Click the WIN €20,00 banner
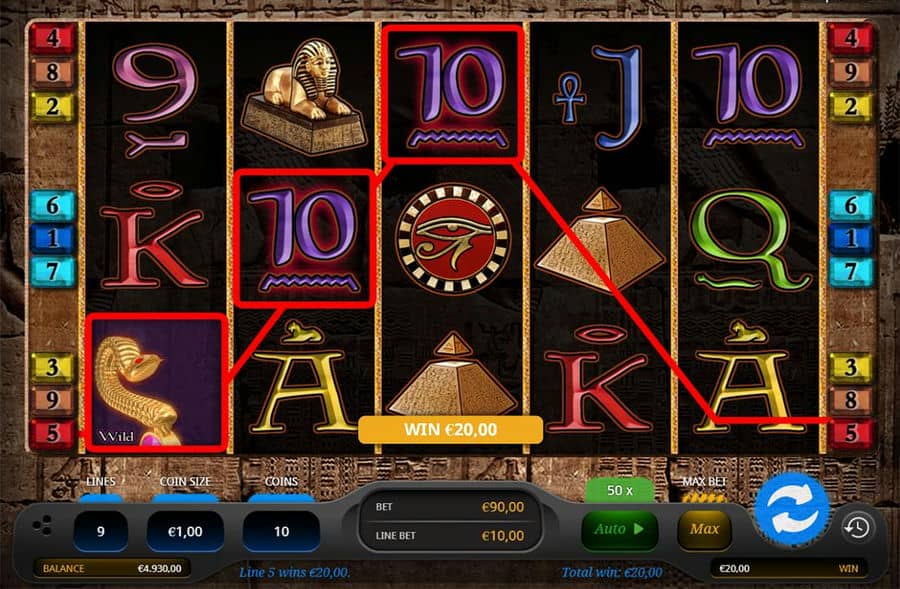This screenshot has height=589, width=900. 451,429
